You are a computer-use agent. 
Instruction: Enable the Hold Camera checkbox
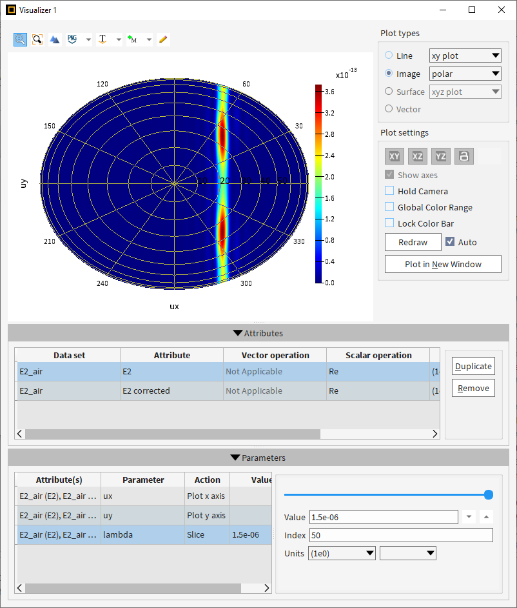[389, 191]
